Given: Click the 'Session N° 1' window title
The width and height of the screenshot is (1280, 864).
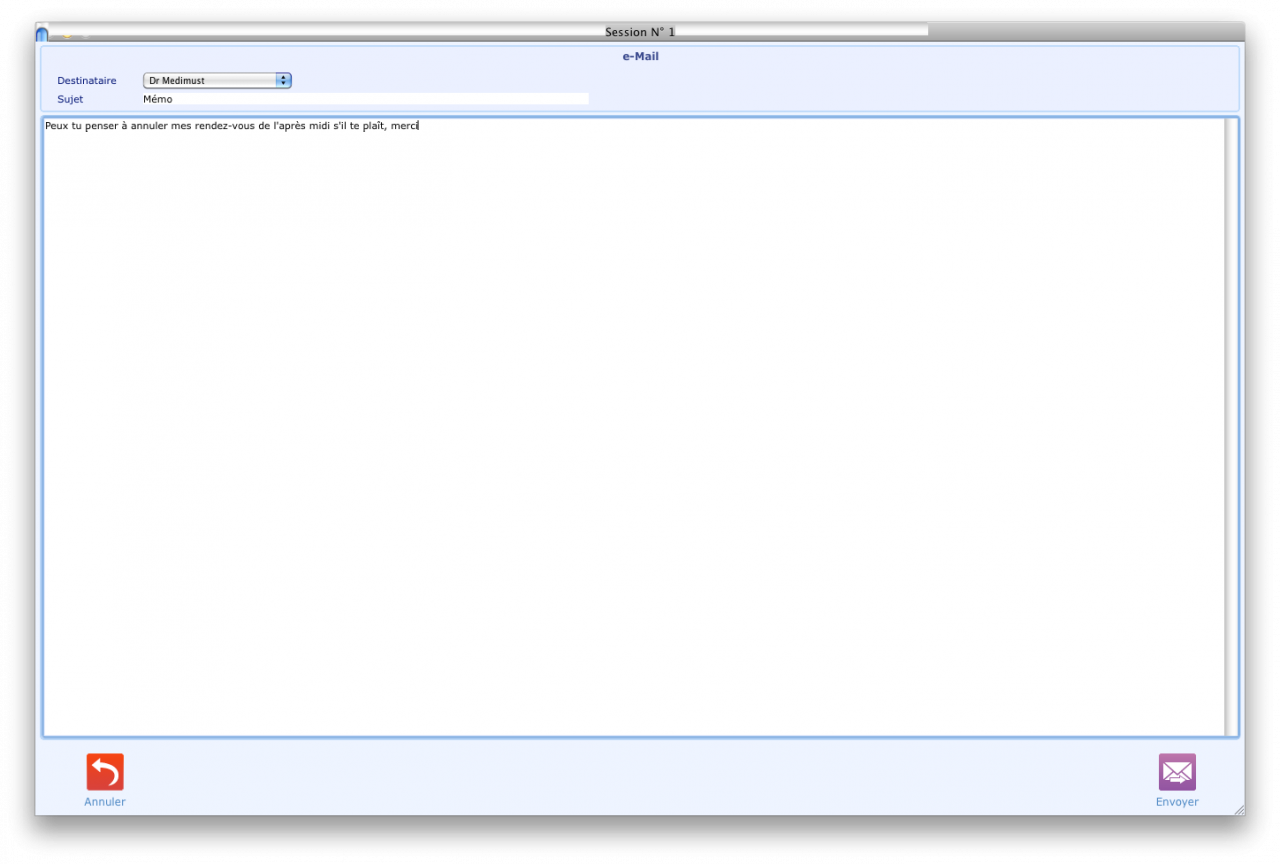Looking at the screenshot, I should tap(640, 32).
